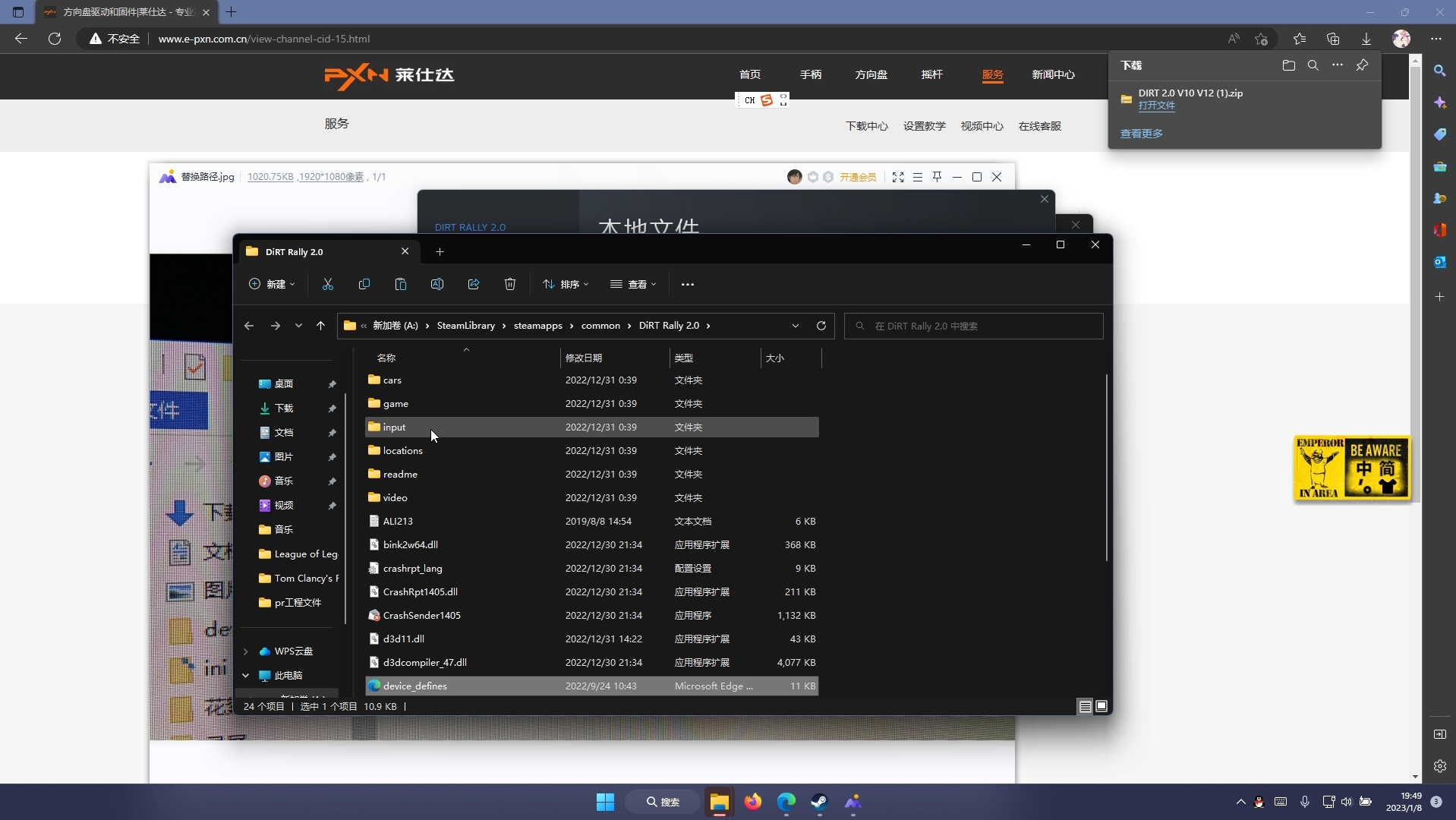Screen dimensions: 1456x820
Task: Go up one folder level in Explorer
Action: click(320, 326)
